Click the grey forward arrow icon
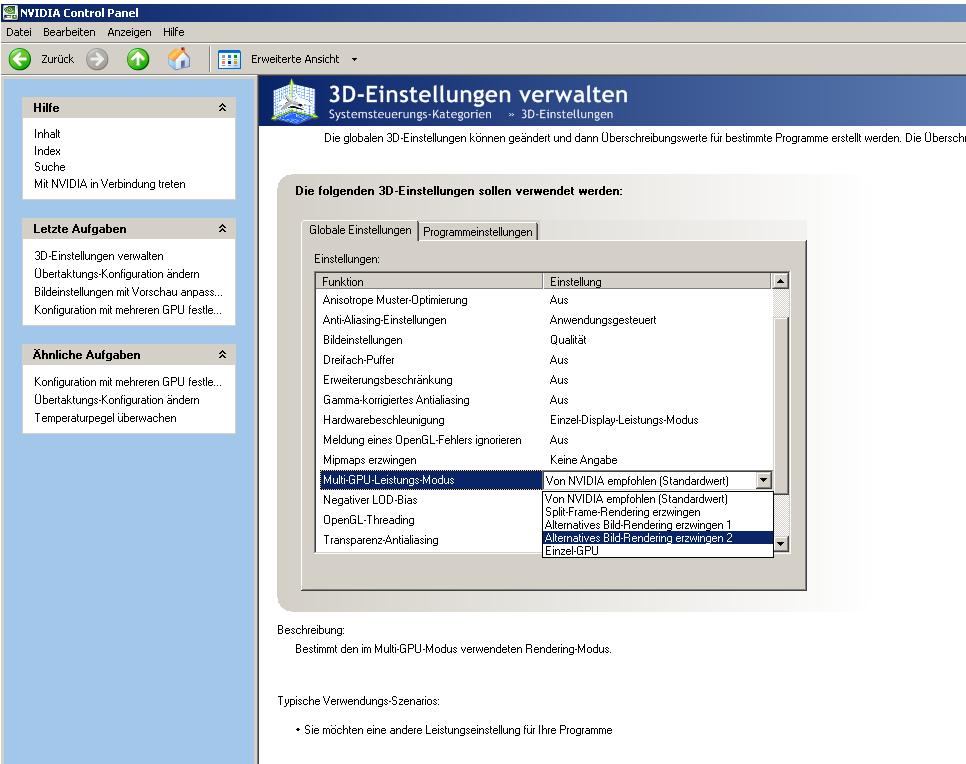This screenshot has height=764, width=966. (97, 59)
